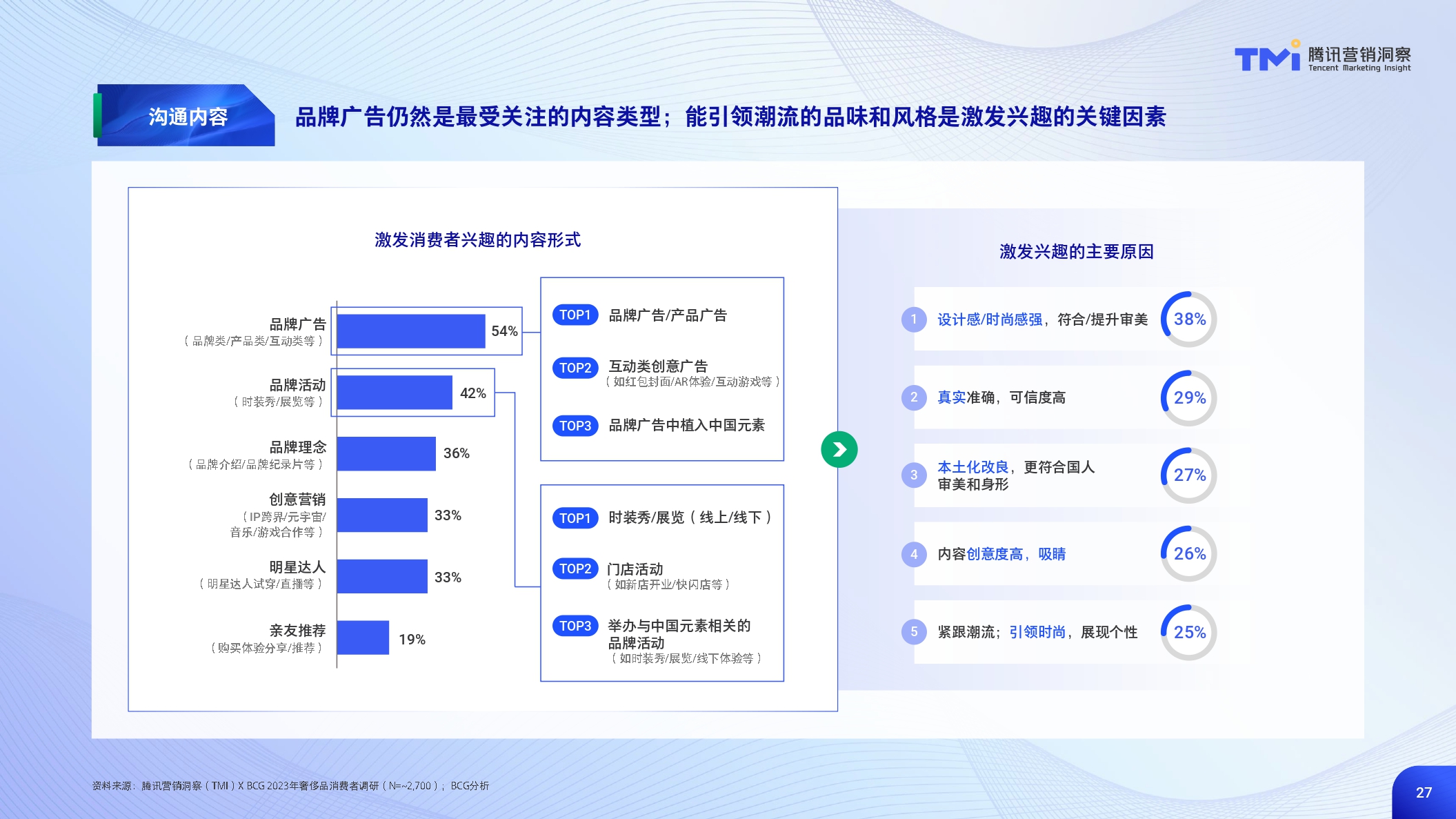Select the 沟通内容 section tab label
This screenshot has height=819, width=1456.
coord(188,117)
